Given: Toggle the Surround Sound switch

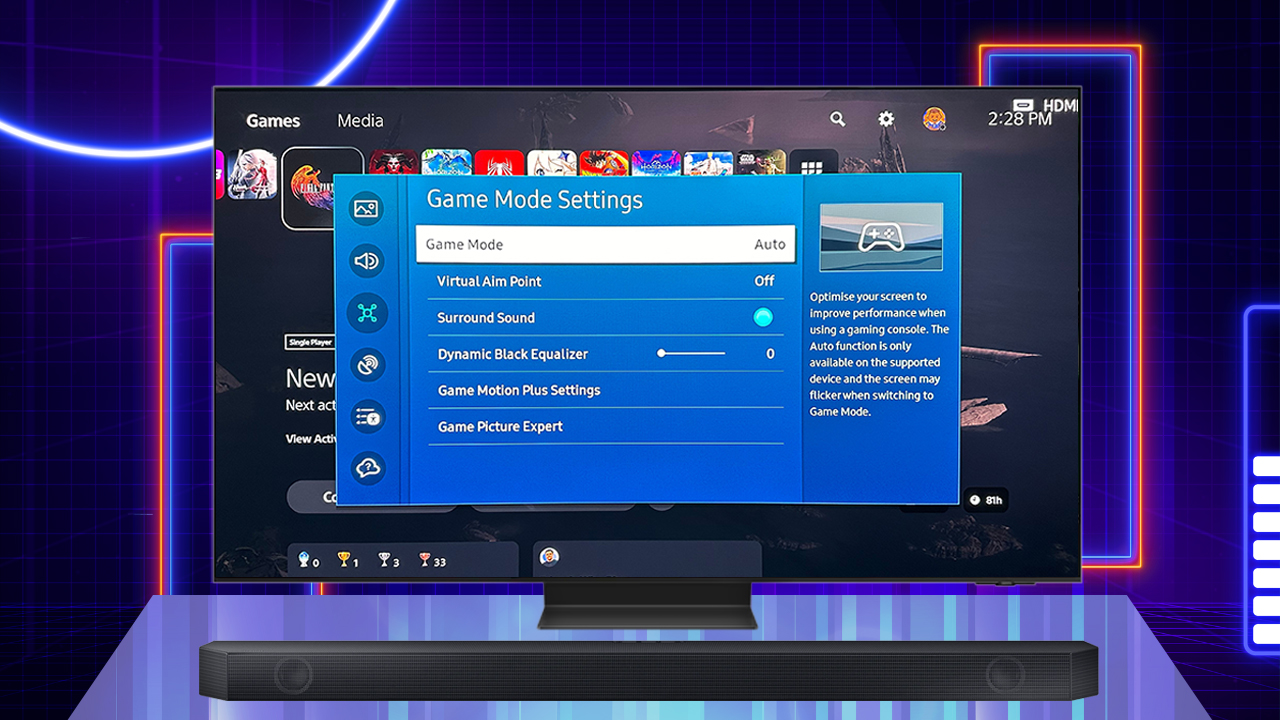Looking at the screenshot, I should (x=763, y=318).
